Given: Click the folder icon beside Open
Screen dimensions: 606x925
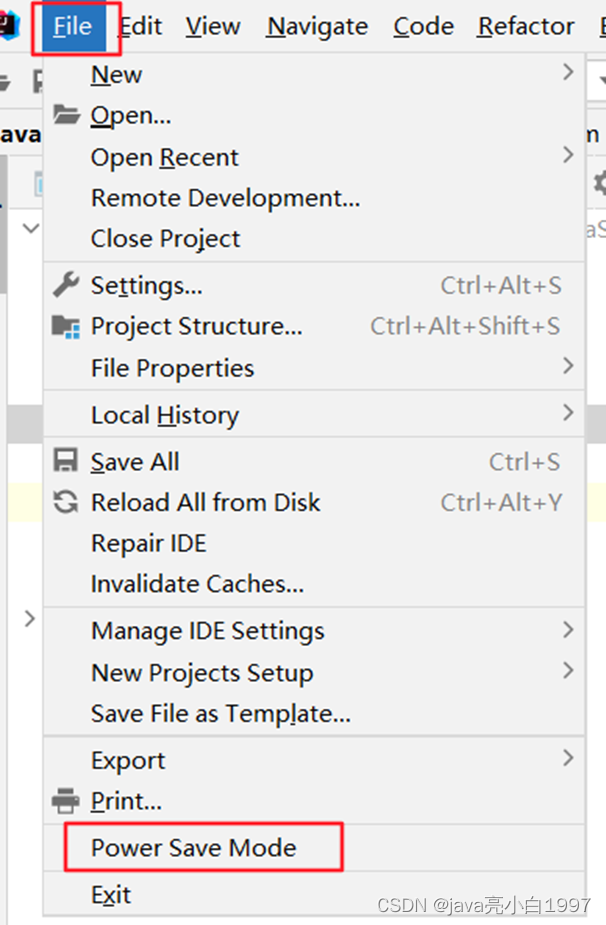Looking at the screenshot, I should click(66, 115).
